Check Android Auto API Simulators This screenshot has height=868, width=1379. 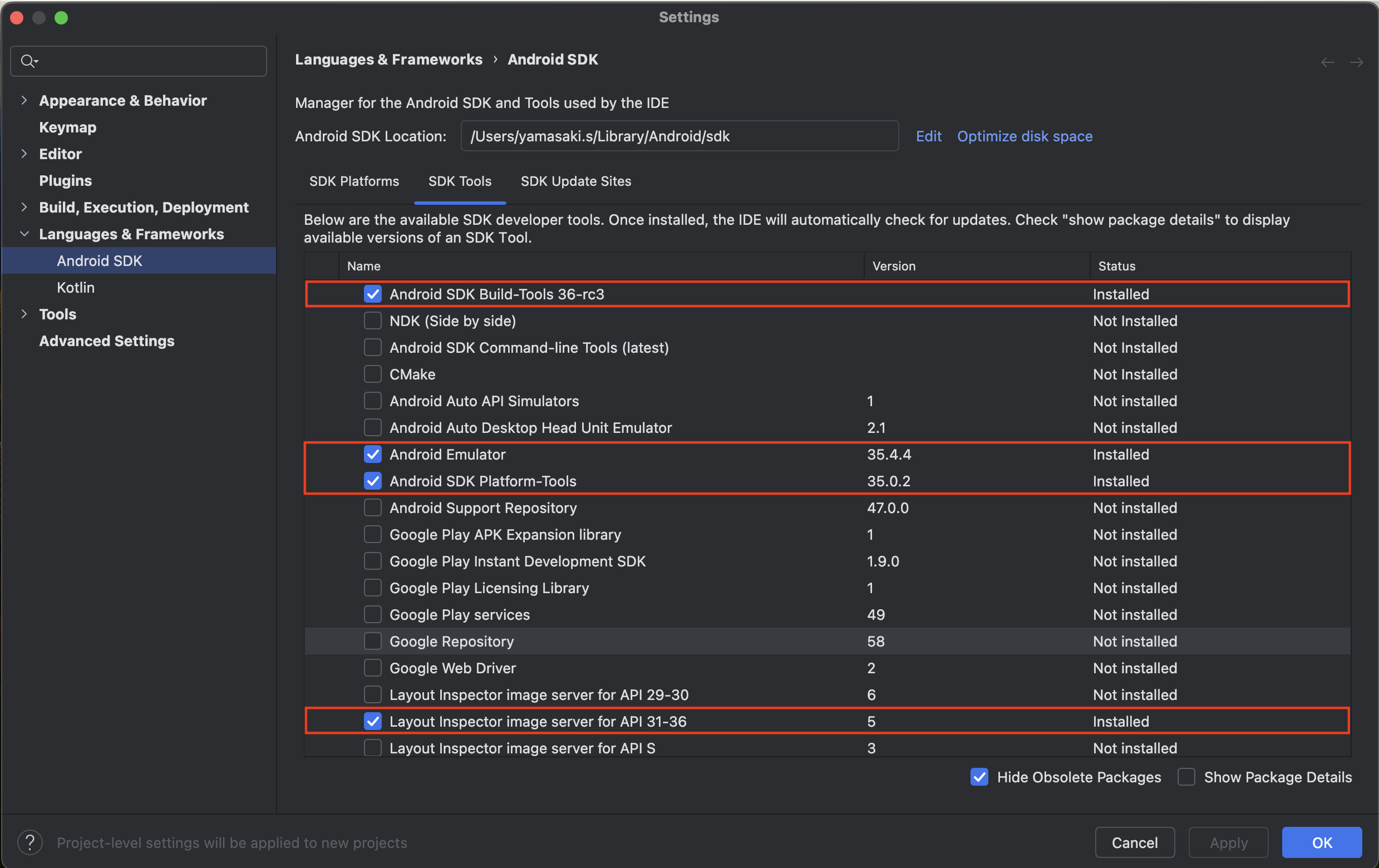tap(373, 401)
